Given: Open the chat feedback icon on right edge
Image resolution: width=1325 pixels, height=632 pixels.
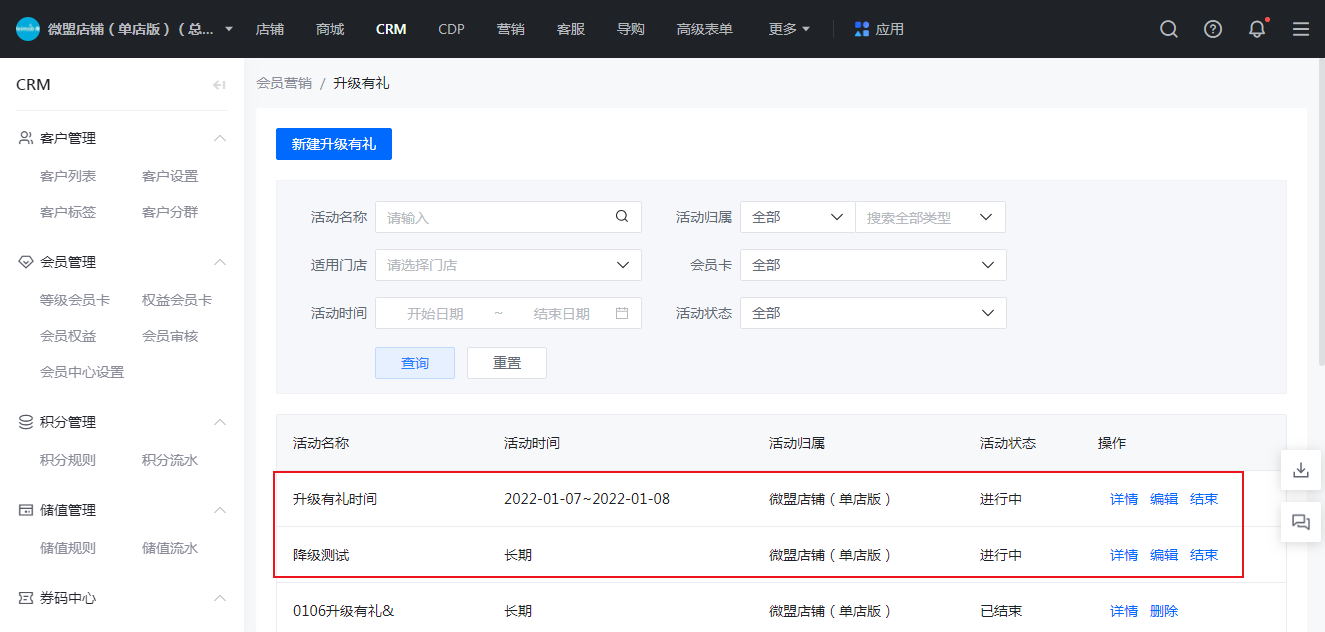Looking at the screenshot, I should pos(1301,522).
